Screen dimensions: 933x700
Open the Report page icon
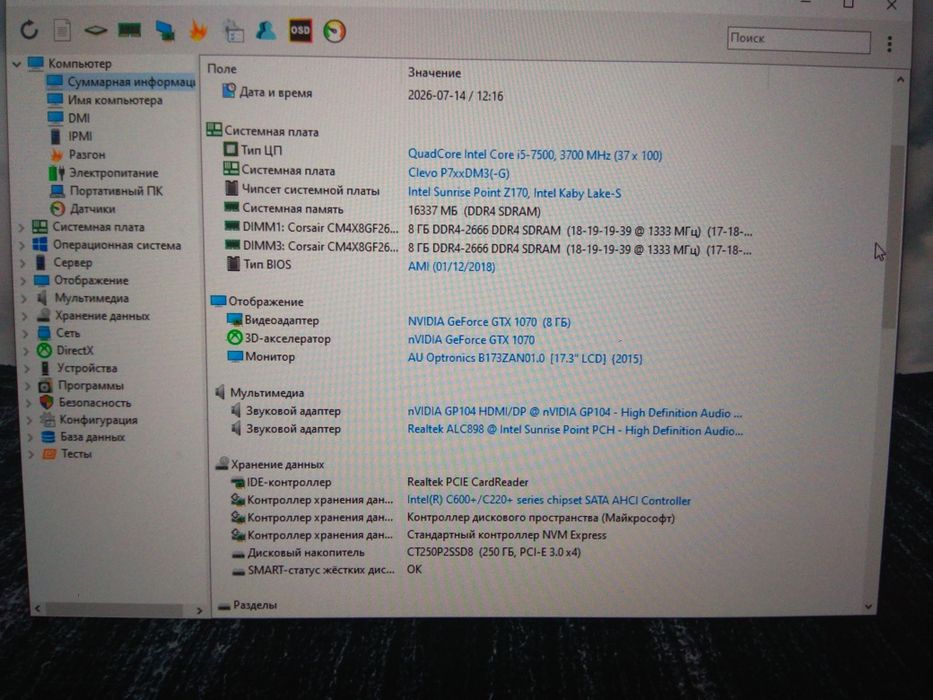pyautogui.click(x=62, y=30)
